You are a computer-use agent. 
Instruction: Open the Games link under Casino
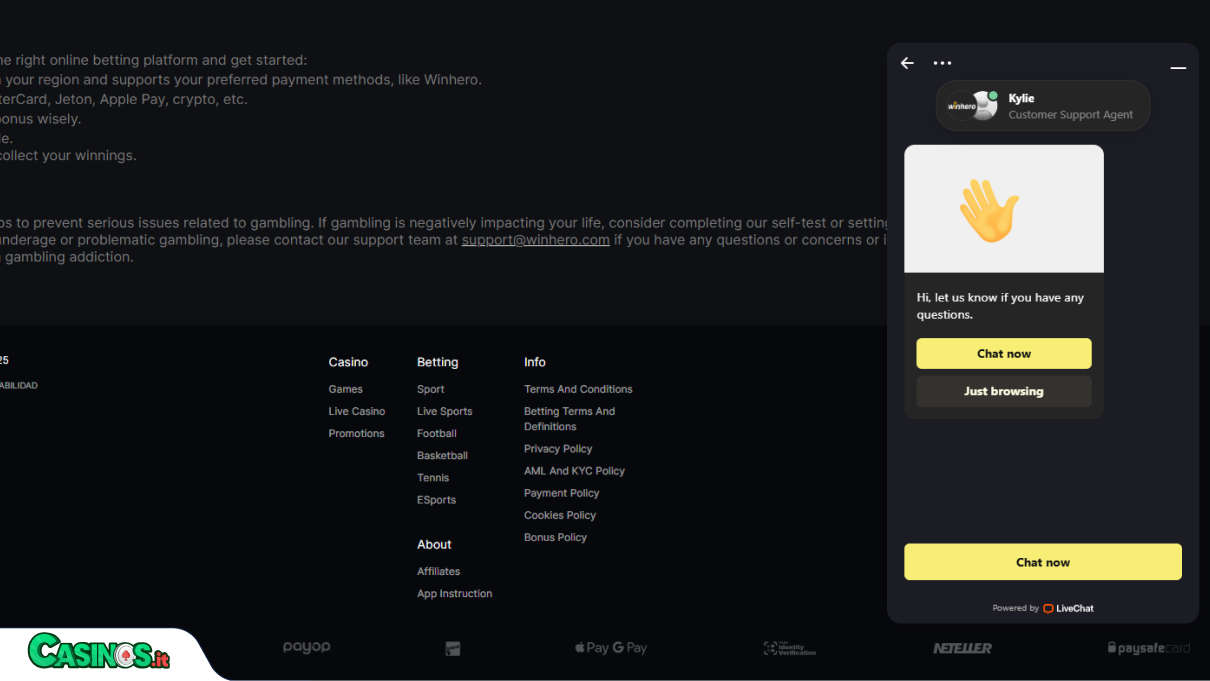[x=346, y=389]
